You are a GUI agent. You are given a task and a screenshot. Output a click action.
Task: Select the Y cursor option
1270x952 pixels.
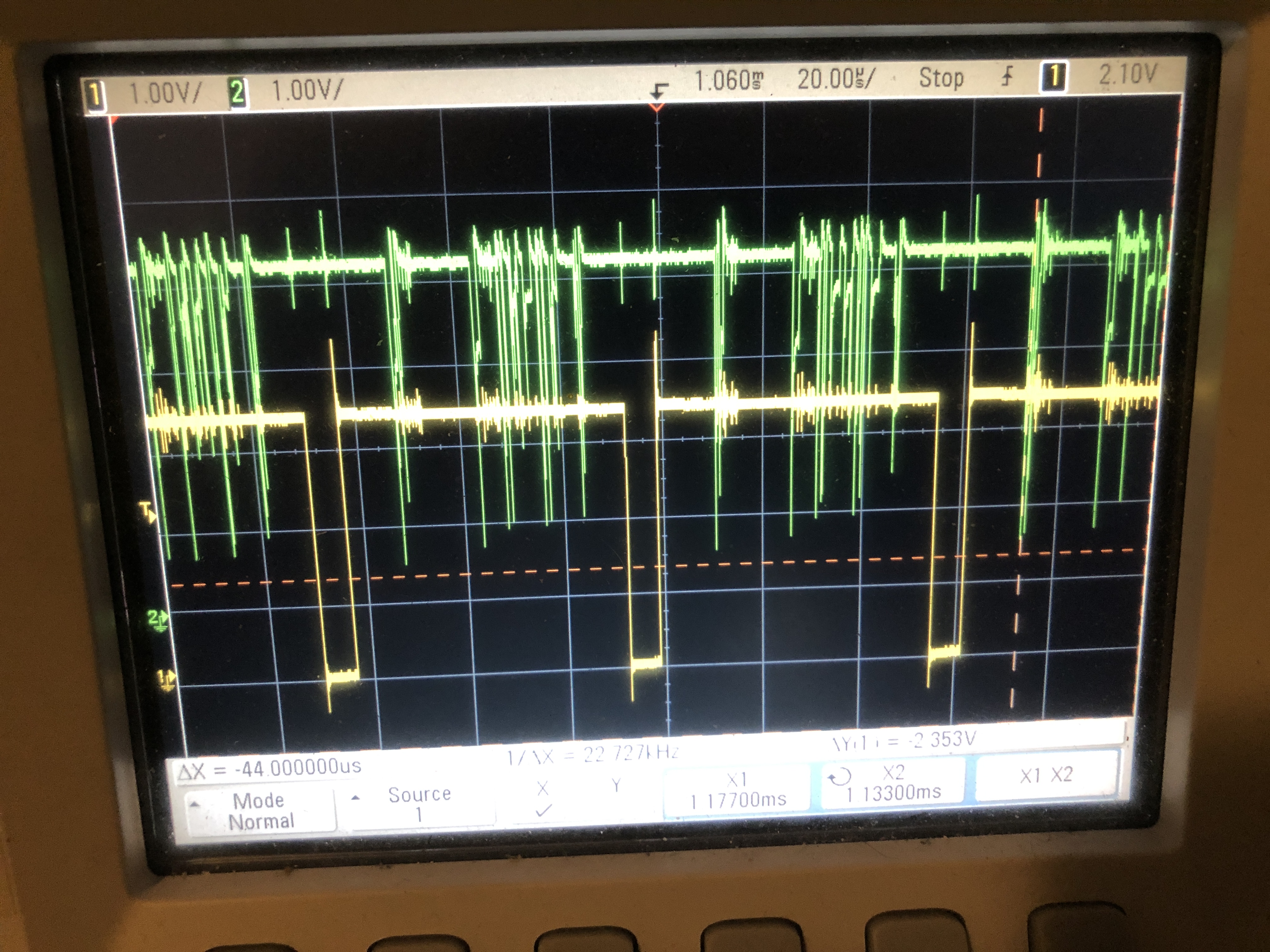[616, 785]
